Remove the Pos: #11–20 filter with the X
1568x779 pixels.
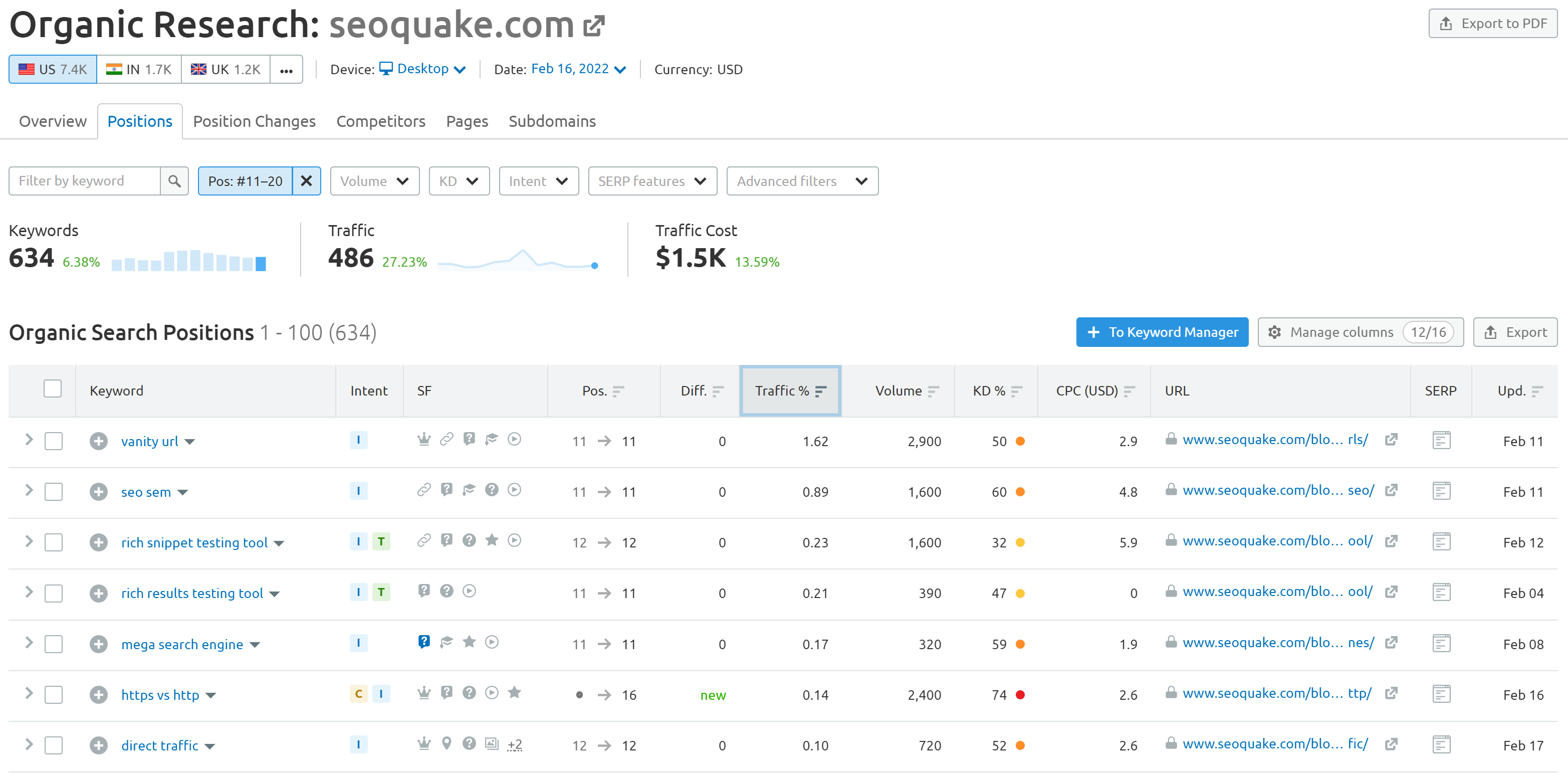[x=306, y=181]
